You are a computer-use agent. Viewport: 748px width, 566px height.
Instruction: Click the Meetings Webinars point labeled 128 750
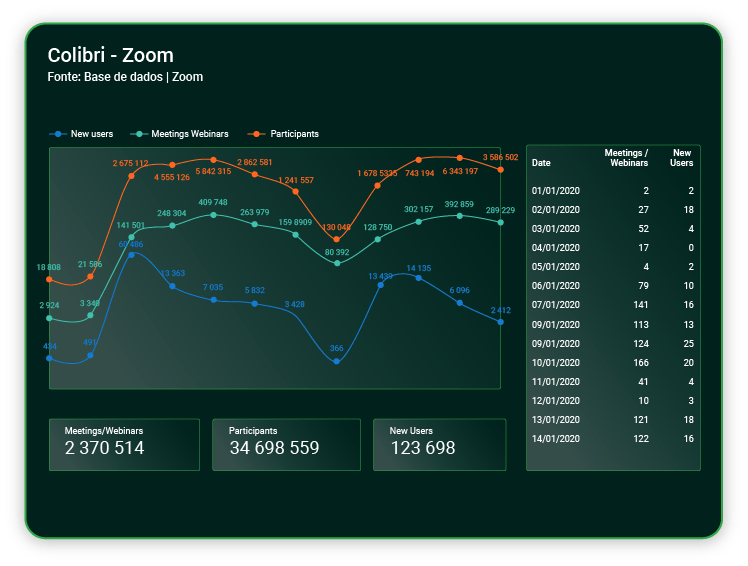click(378, 240)
